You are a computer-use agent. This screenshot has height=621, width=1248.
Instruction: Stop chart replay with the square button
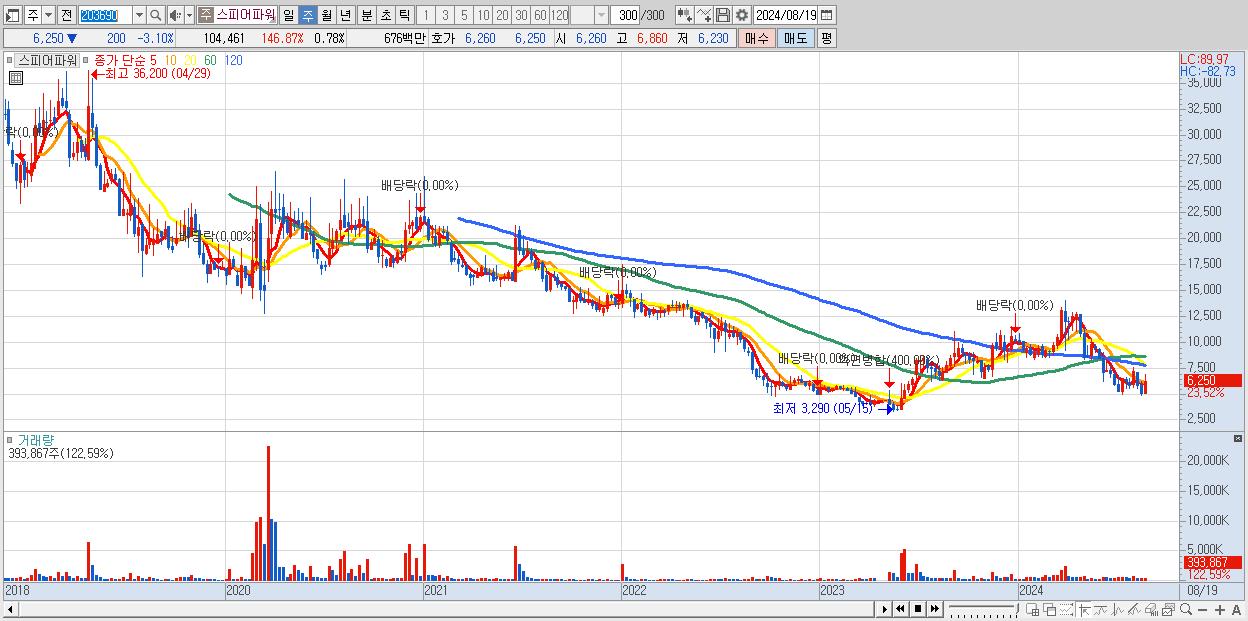tap(918, 609)
